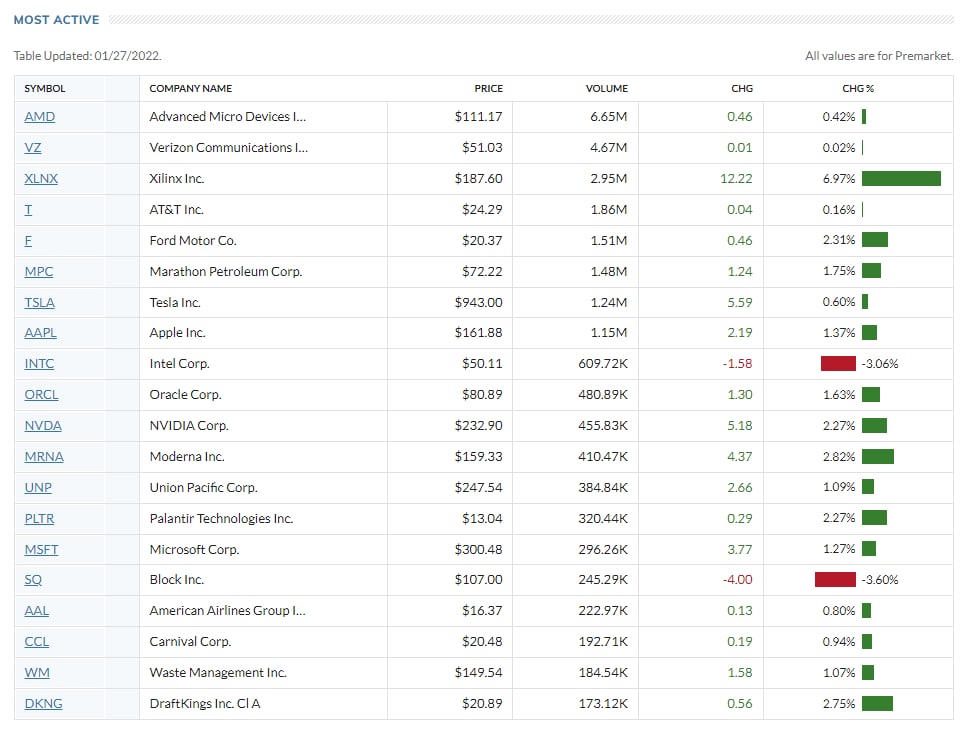Click the DKNG symbol link
Viewport: 967px width, 732px height.
point(43,704)
